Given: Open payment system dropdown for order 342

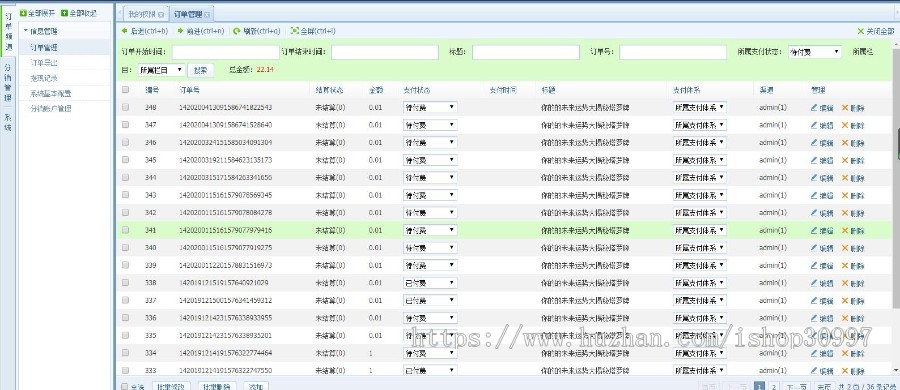Looking at the screenshot, I should click(700, 213).
